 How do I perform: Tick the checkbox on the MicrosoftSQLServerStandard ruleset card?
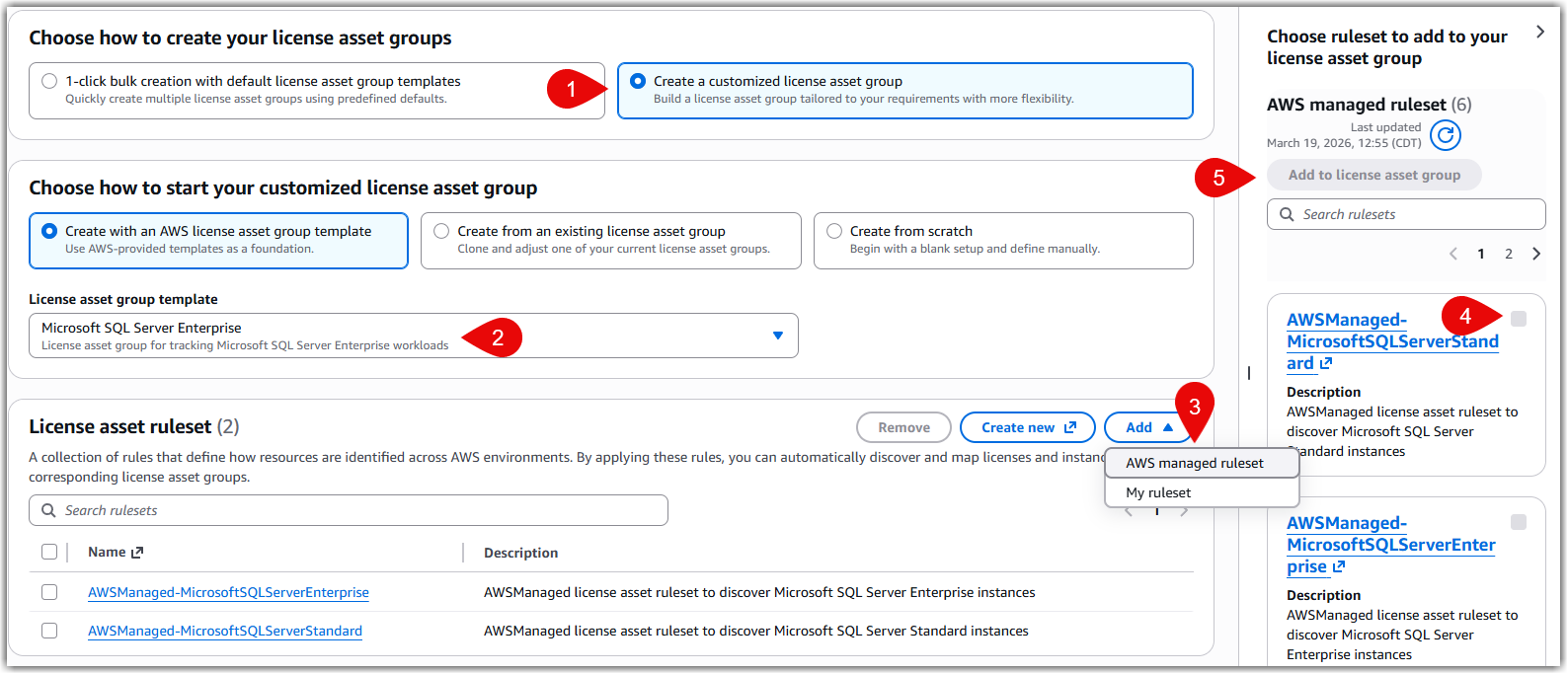point(1519,319)
